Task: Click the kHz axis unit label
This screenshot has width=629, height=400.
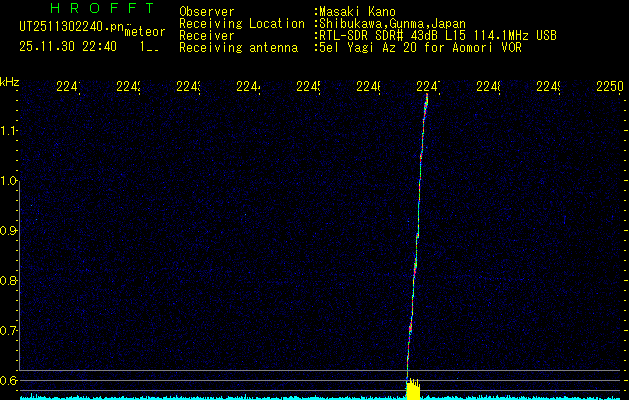Action: click(x=10, y=80)
